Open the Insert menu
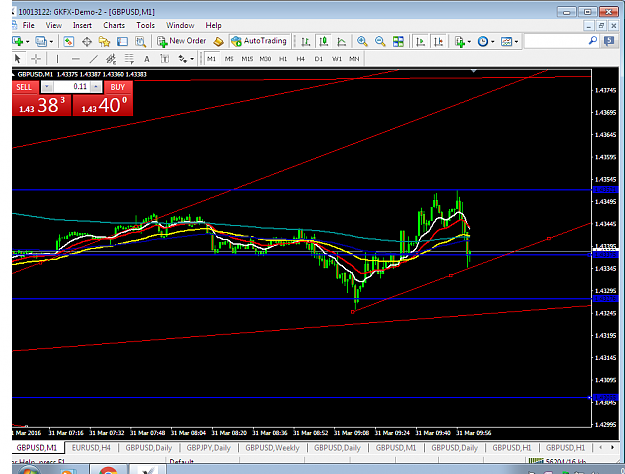The height and width of the screenshot is (474, 625). tap(82, 26)
